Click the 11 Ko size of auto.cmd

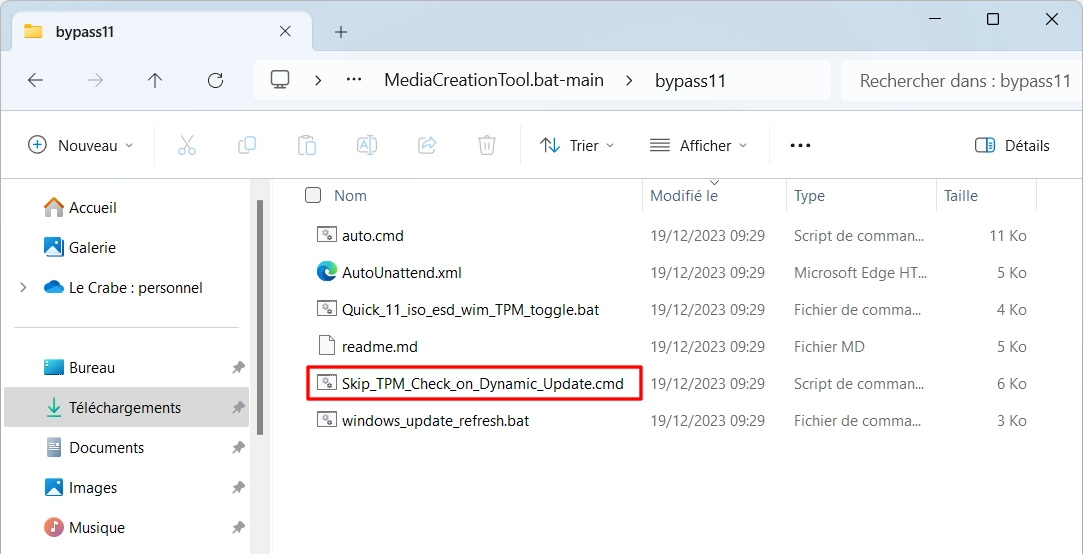pyautogui.click(x=1008, y=236)
